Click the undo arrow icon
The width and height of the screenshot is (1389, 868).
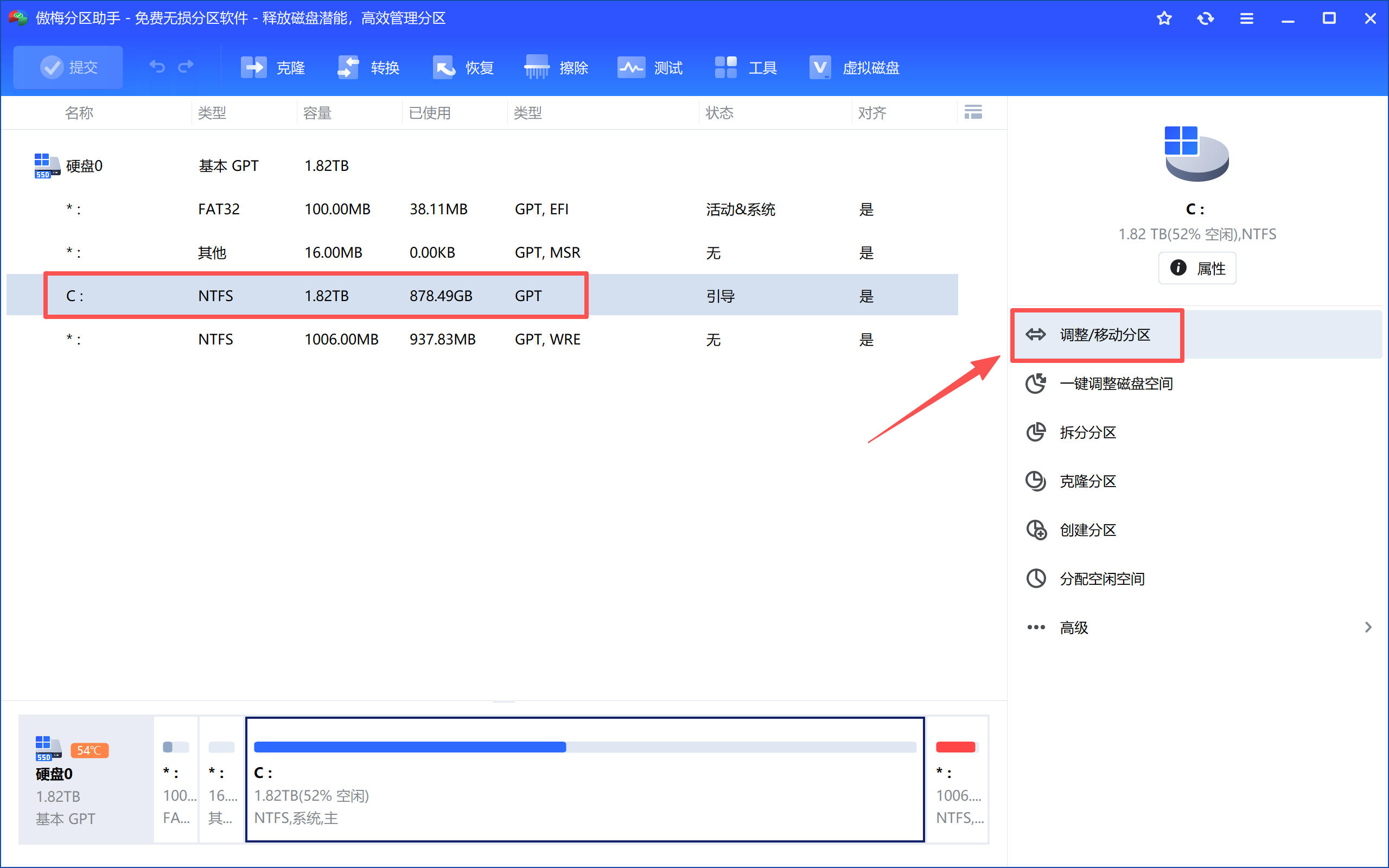(157, 67)
